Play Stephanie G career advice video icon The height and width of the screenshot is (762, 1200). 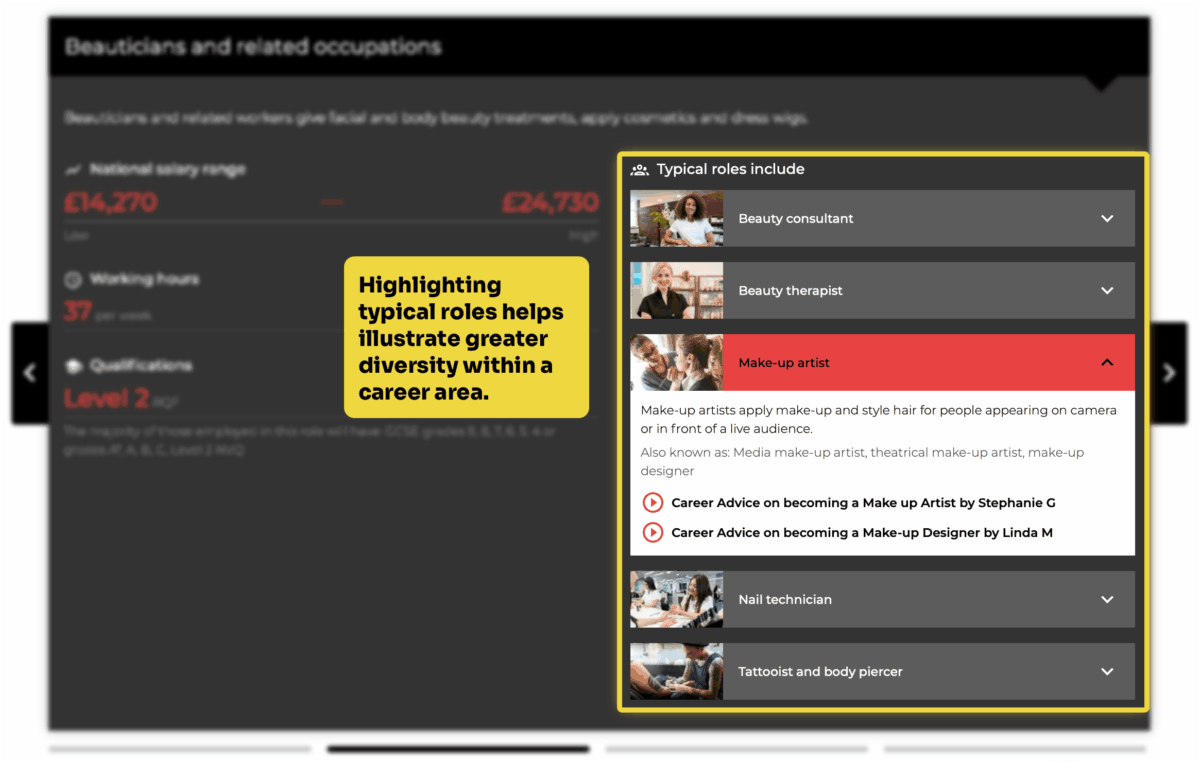[652, 503]
